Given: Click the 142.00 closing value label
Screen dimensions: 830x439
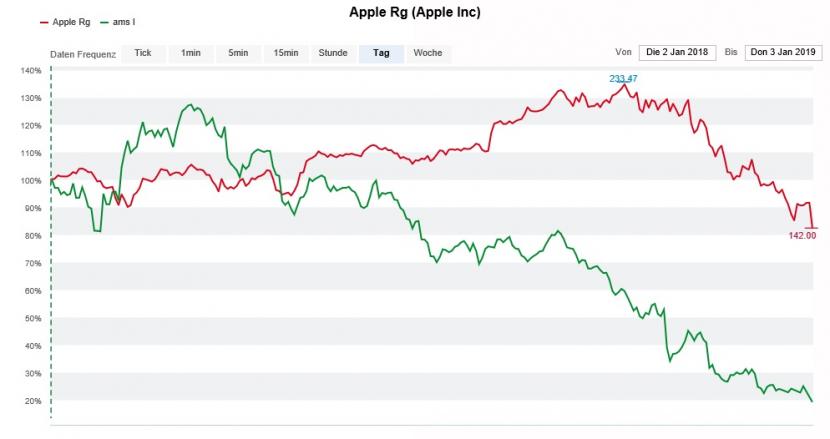Looking at the screenshot, I should (x=803, y=236).
